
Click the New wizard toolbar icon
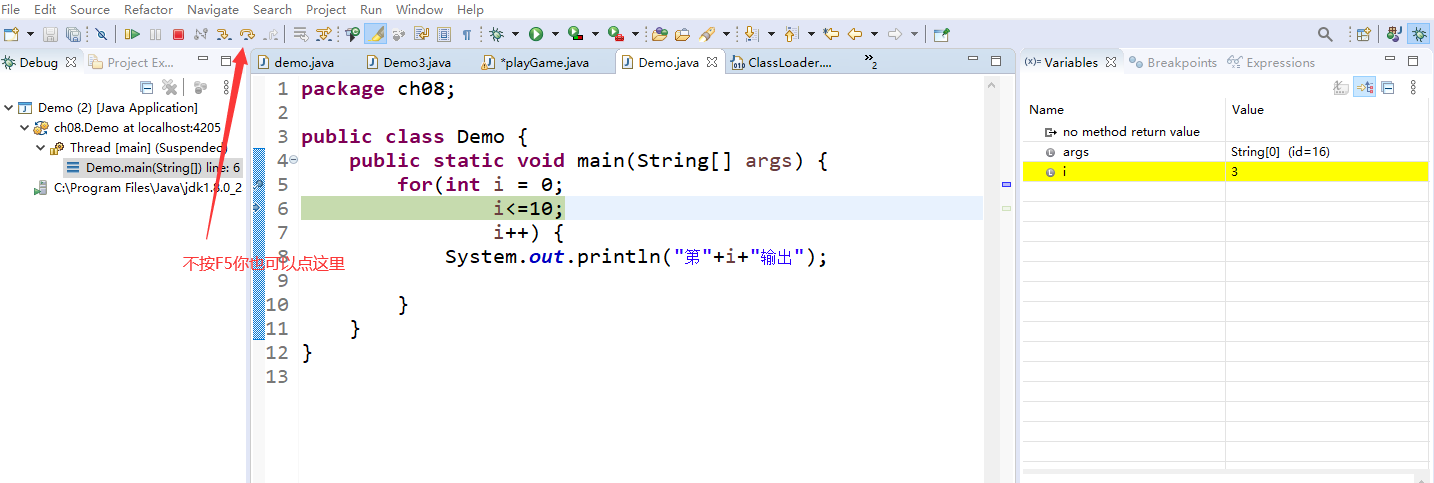pyautogui.click(x=12, y=34)
